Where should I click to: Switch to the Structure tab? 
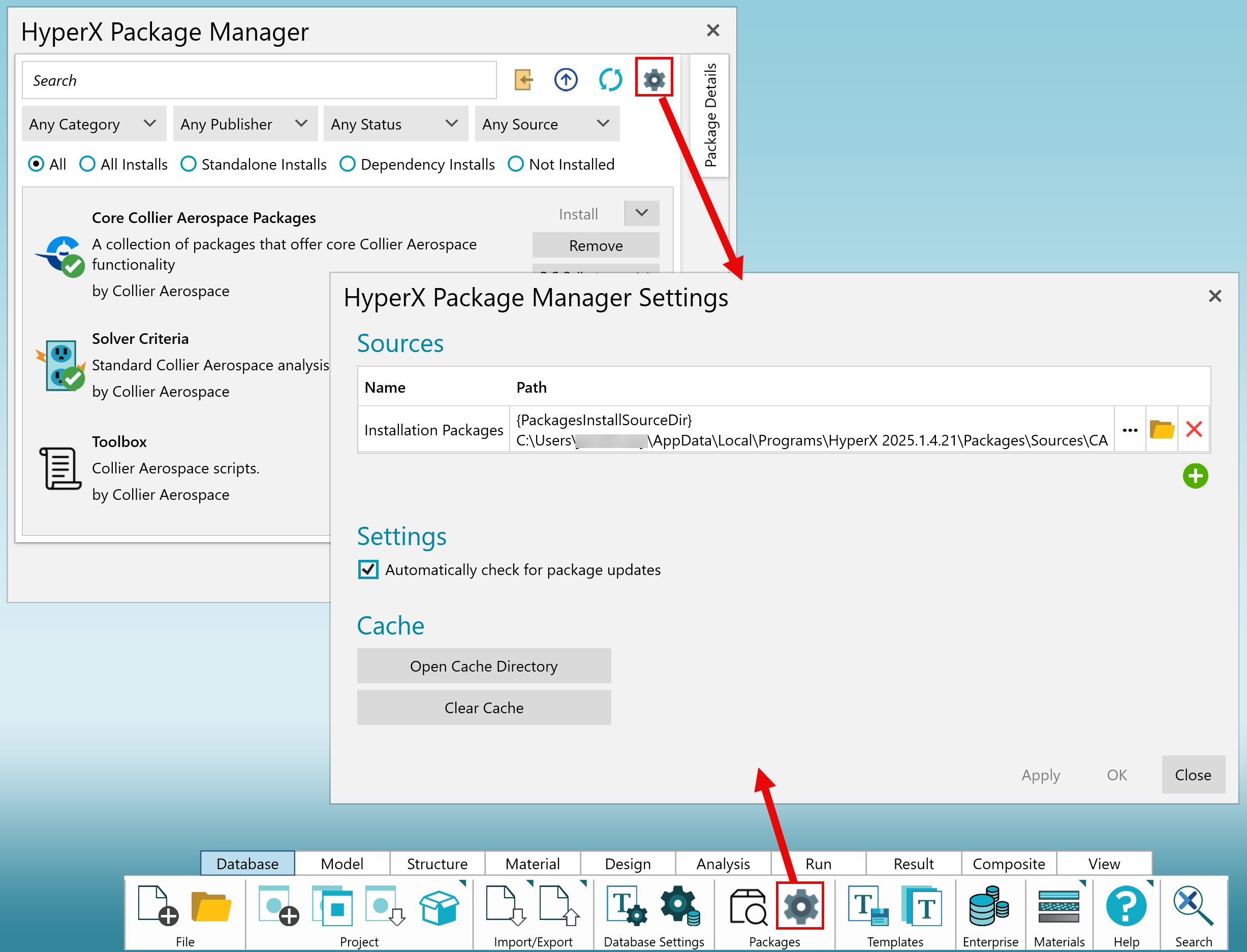(x=437, y=863)
